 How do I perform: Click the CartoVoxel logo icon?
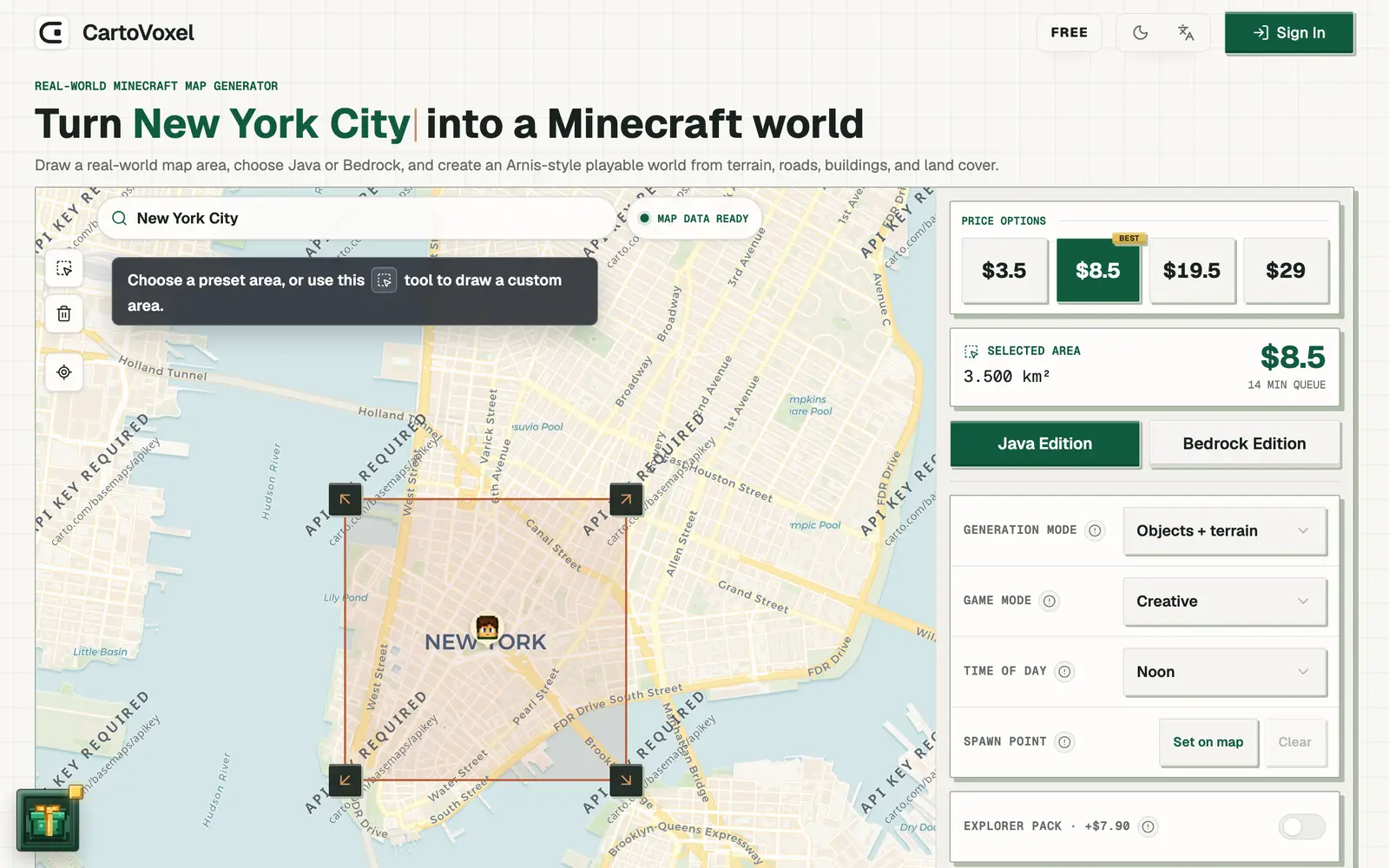[52, 33]
